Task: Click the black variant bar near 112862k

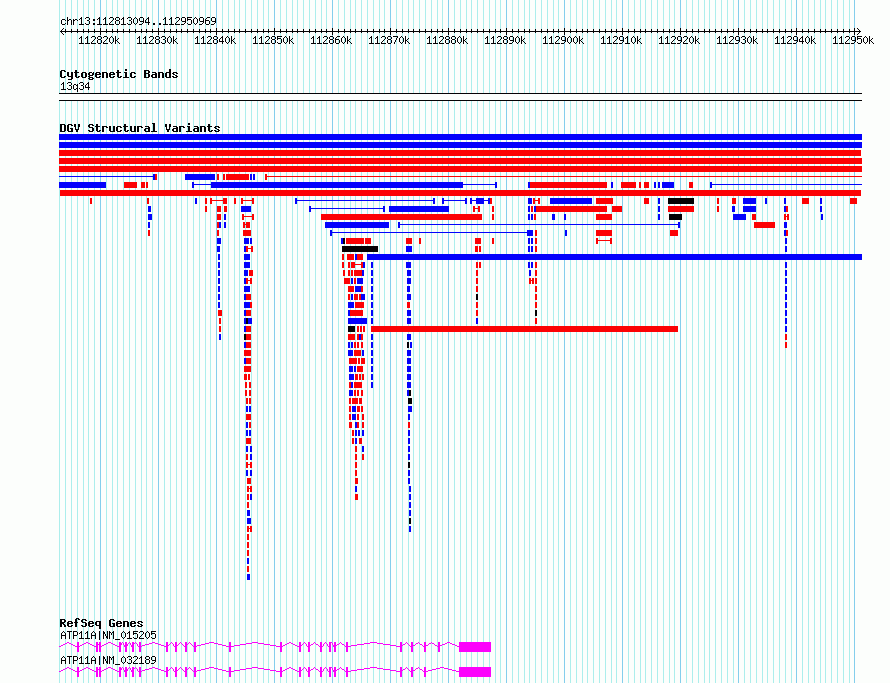Action: tap(360, 249)
